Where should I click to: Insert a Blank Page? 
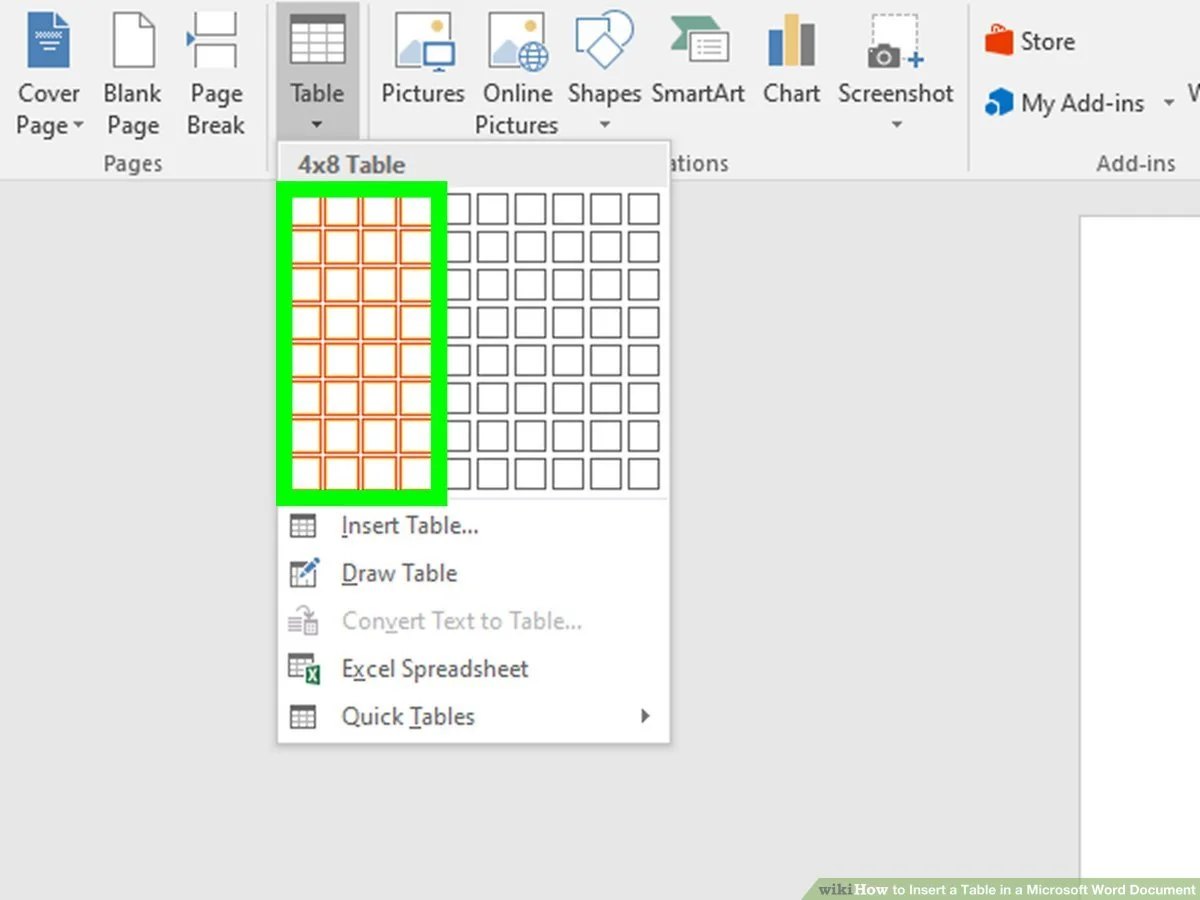(133, 76)
